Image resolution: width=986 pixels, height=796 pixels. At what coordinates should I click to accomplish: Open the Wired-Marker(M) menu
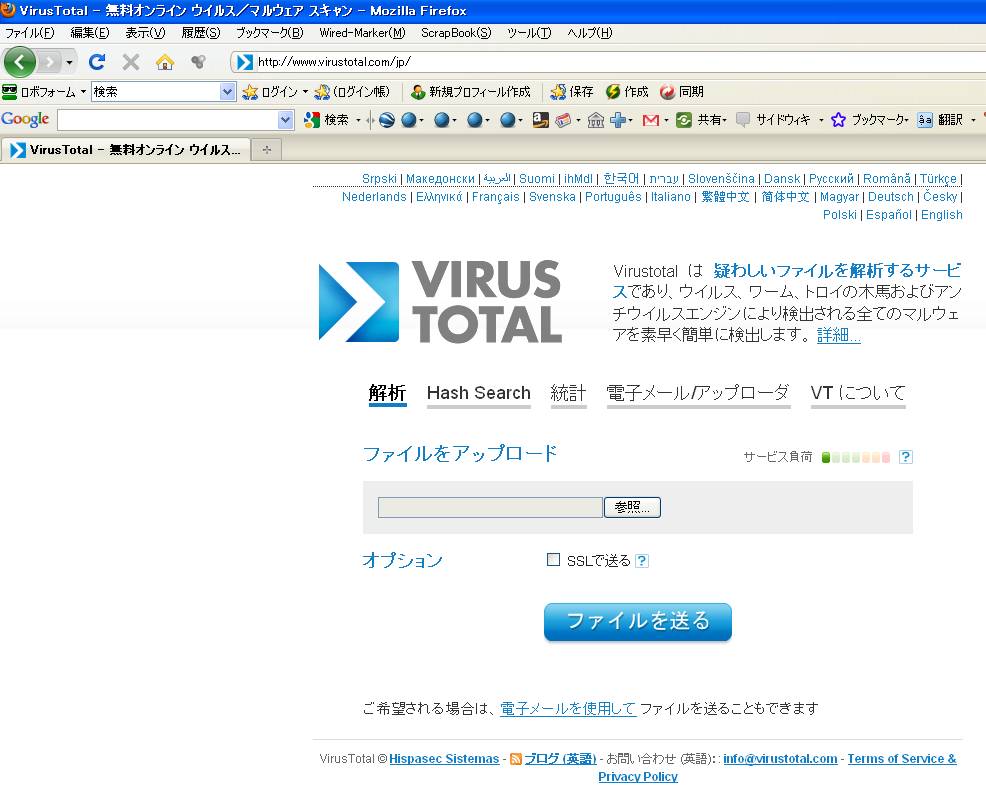(362, 33)
